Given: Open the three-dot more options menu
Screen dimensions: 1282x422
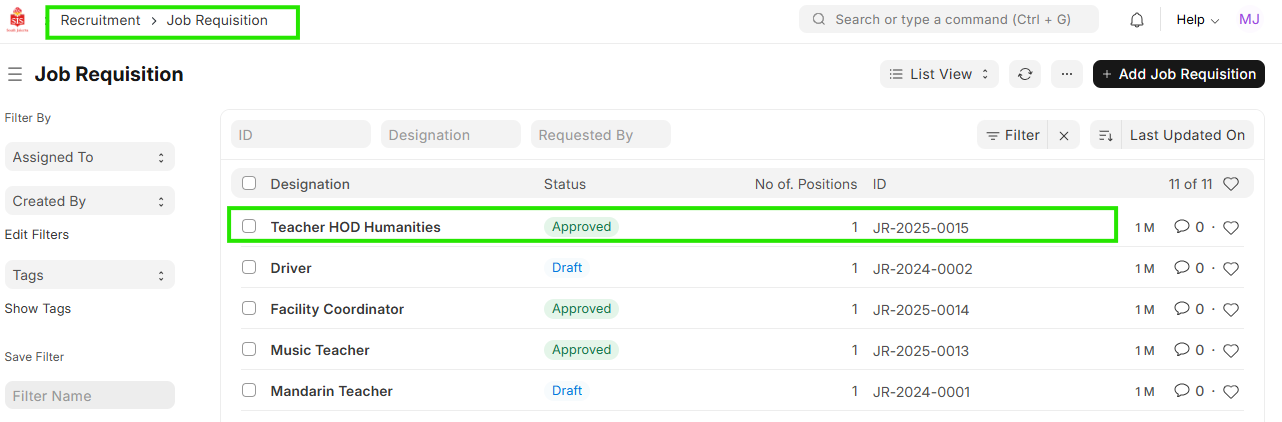Looking at the screenshot, I should pos(1066,74).
